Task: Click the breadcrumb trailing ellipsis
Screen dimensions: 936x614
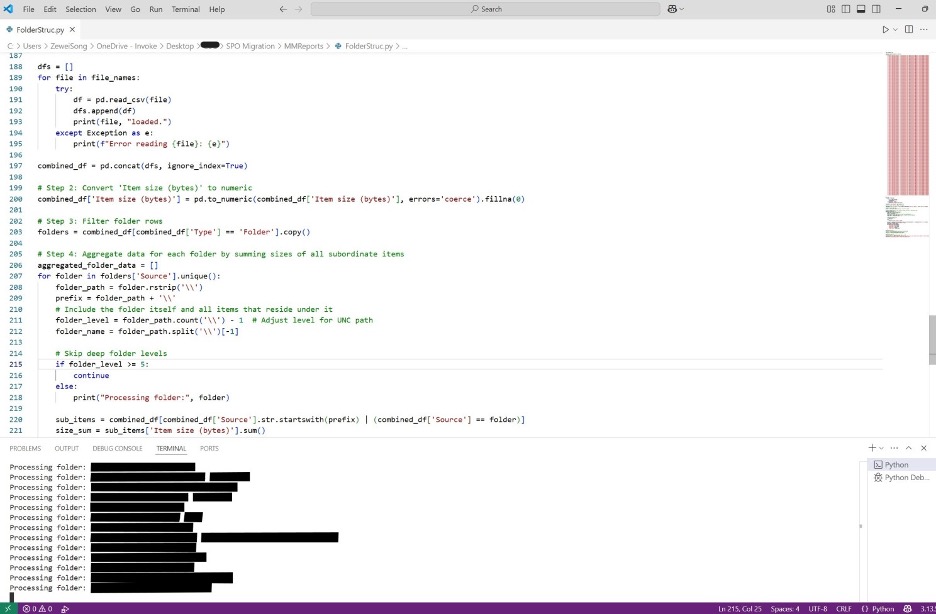Action: (405, 46)
